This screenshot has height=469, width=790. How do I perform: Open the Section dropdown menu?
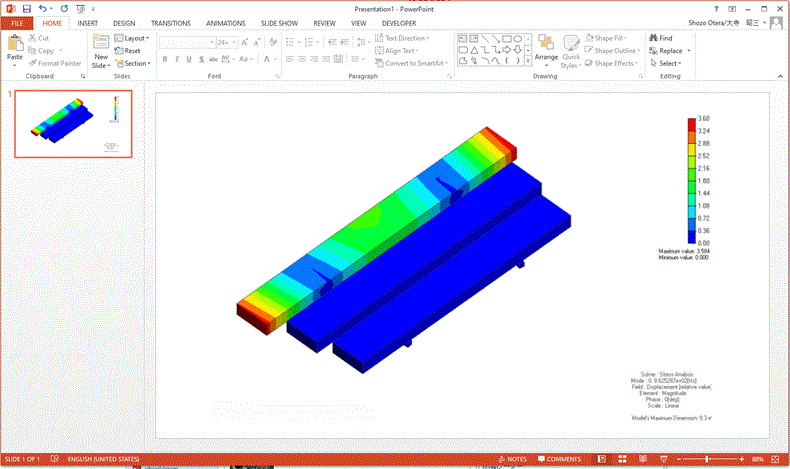tap(134, 63)
